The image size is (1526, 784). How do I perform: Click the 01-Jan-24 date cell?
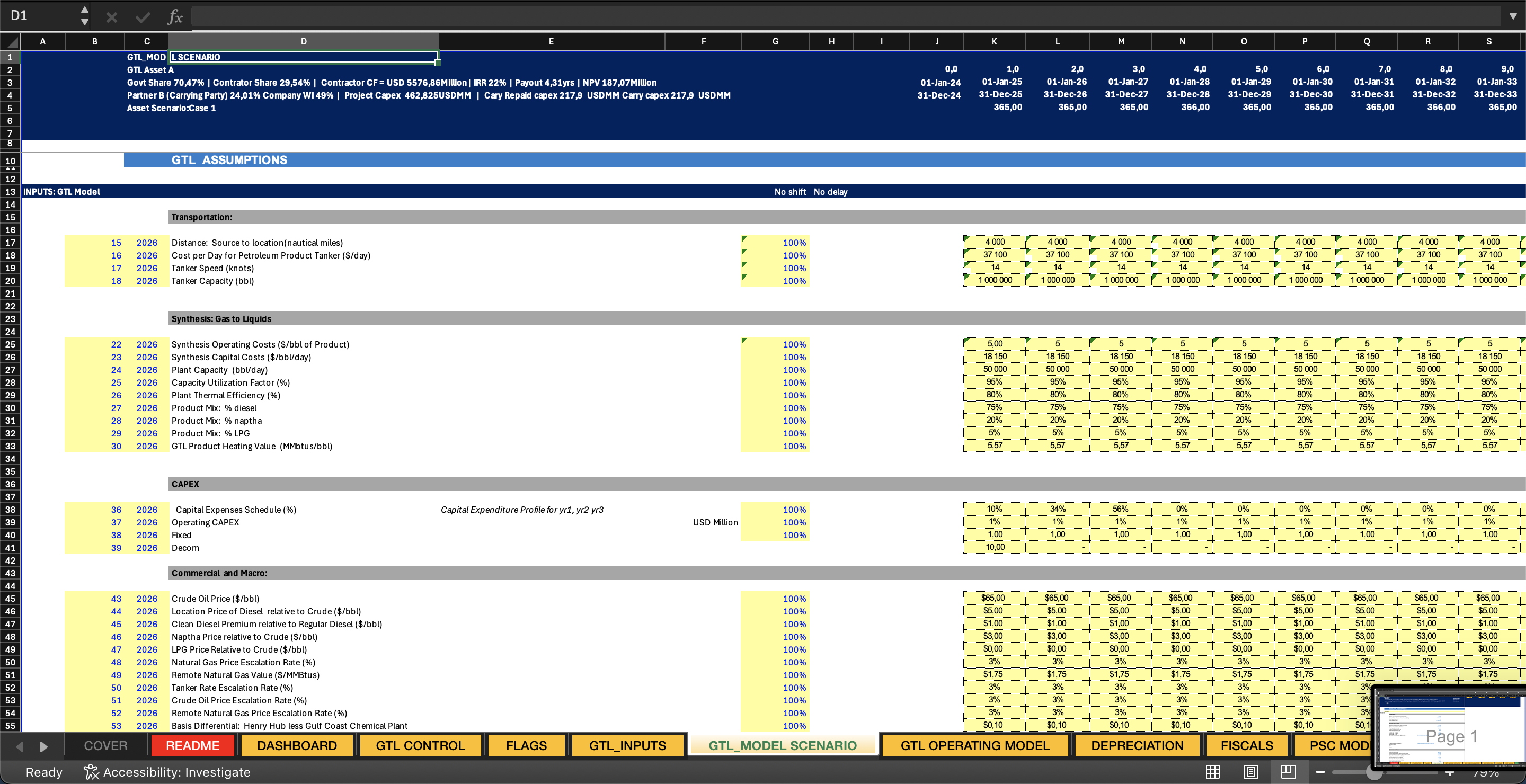[x=940, y=83]
